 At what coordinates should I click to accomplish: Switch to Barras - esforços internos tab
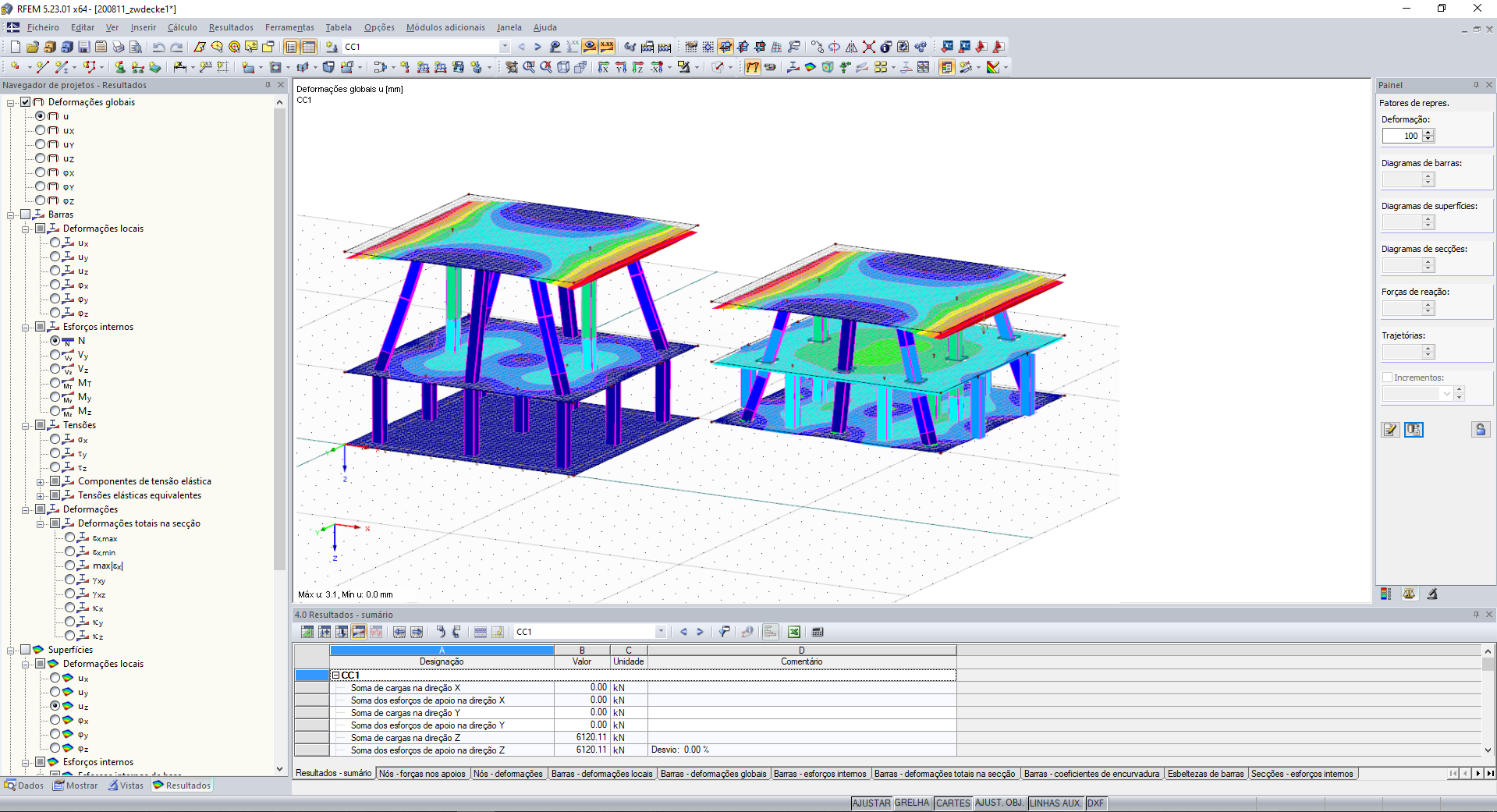click(820, 774)
